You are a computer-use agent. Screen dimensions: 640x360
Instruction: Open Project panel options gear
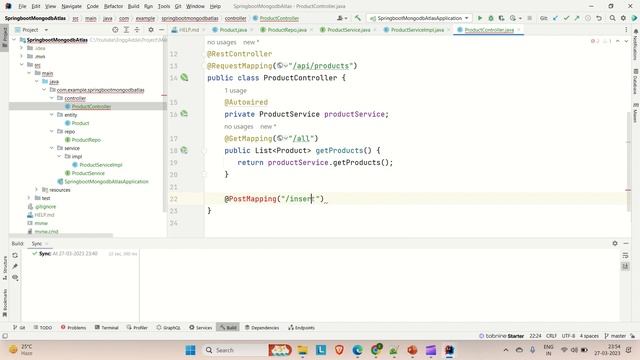point(151,30)
